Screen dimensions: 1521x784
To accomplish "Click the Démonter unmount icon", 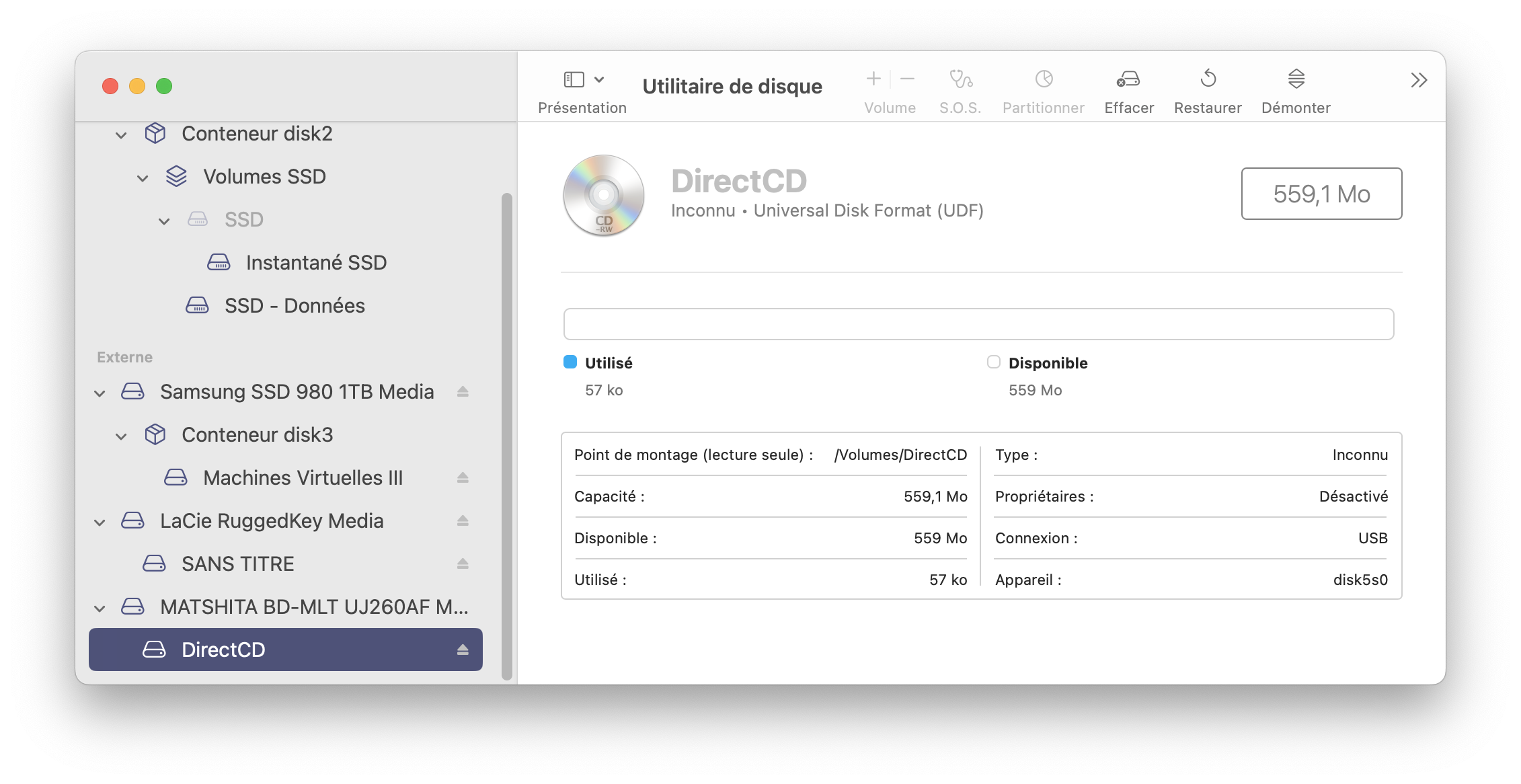I will pyautogui.click(x=1296, y=79).
